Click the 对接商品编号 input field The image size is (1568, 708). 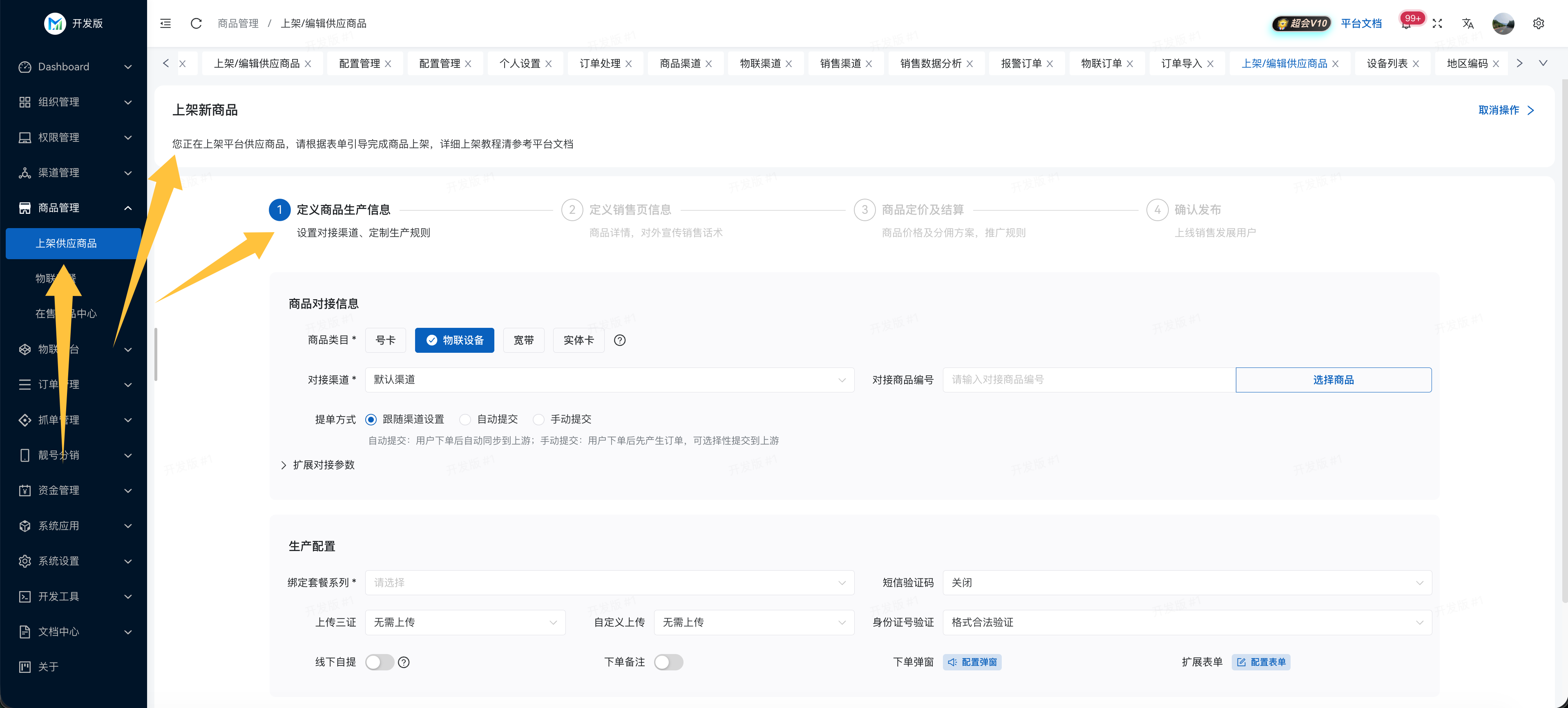pos(1088,380)
